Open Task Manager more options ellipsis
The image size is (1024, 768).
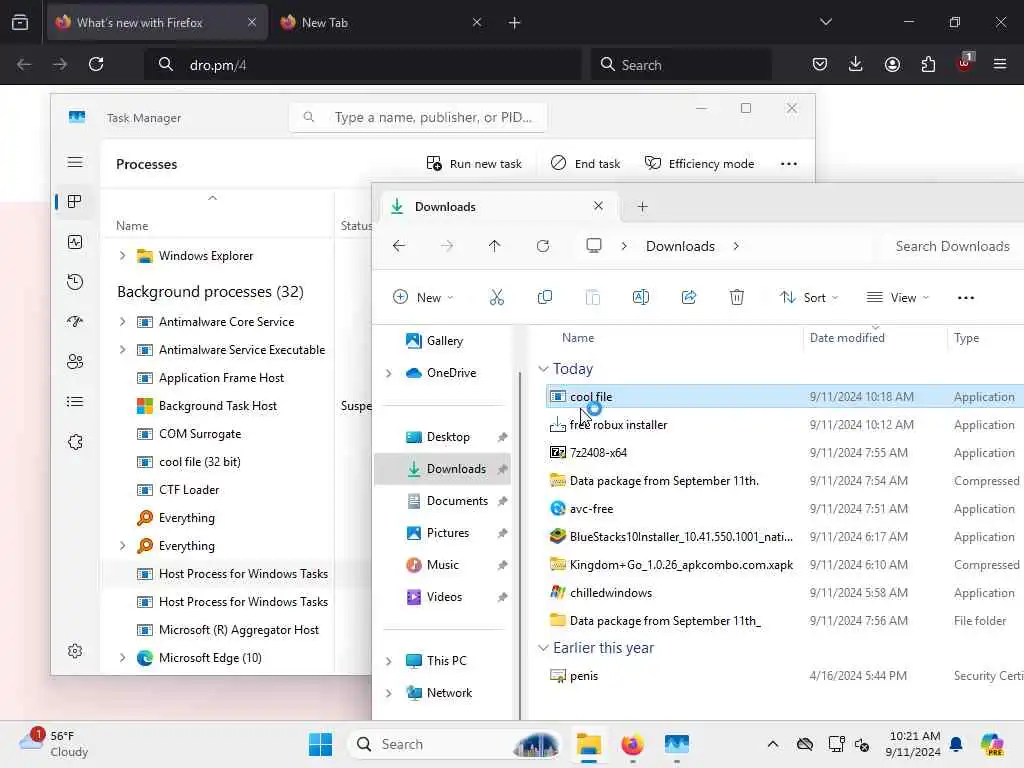click(789, 164)
